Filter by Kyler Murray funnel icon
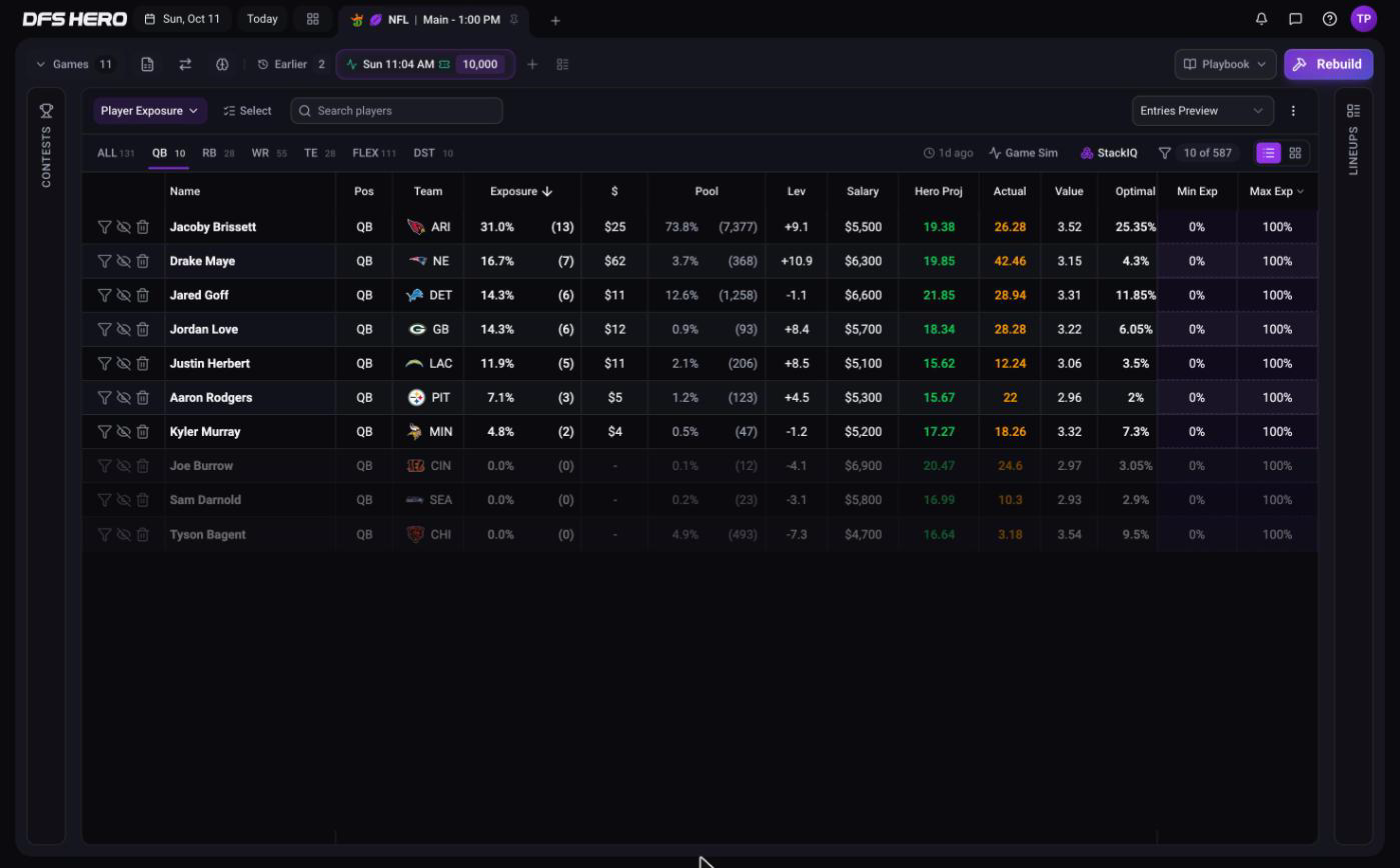 tap(104, 432)
